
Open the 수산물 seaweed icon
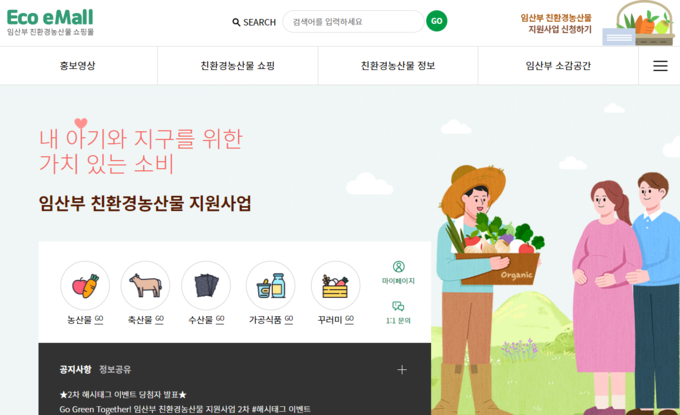[206, 286]
